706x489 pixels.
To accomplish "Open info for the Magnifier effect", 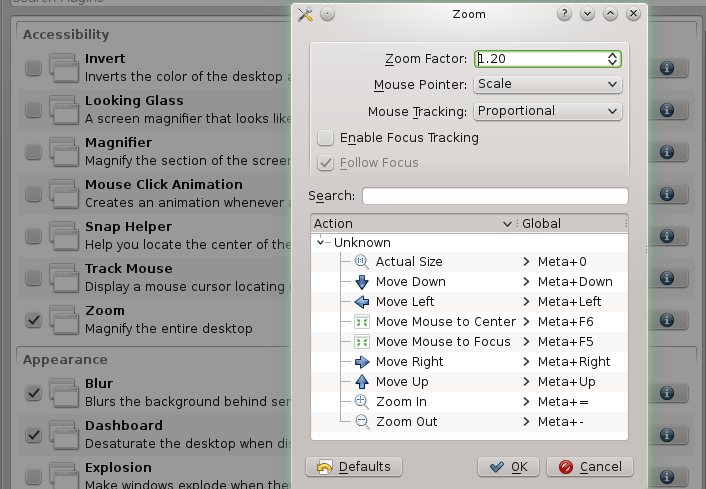I will 667,152.
